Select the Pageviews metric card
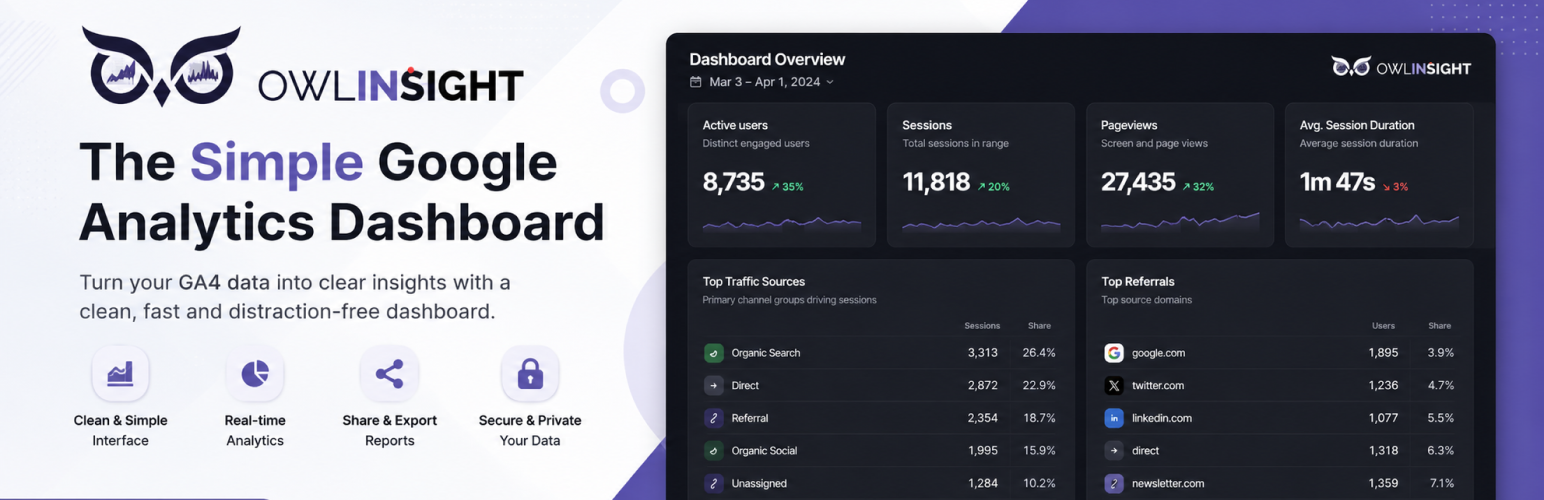 click(1179, 174)
